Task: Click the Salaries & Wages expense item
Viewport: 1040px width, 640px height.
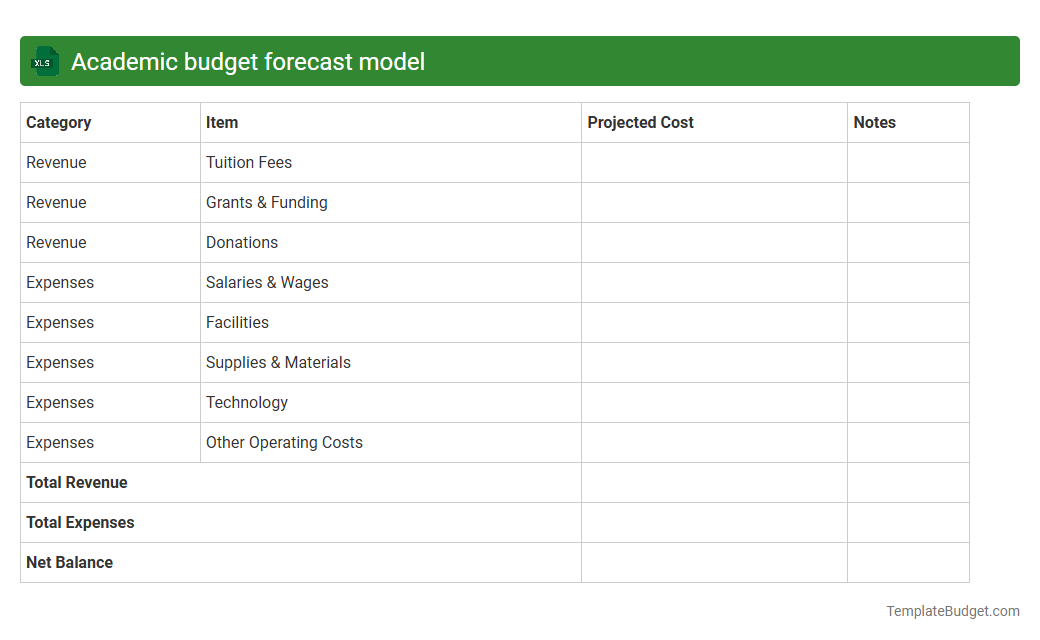Action: point(266,282)
